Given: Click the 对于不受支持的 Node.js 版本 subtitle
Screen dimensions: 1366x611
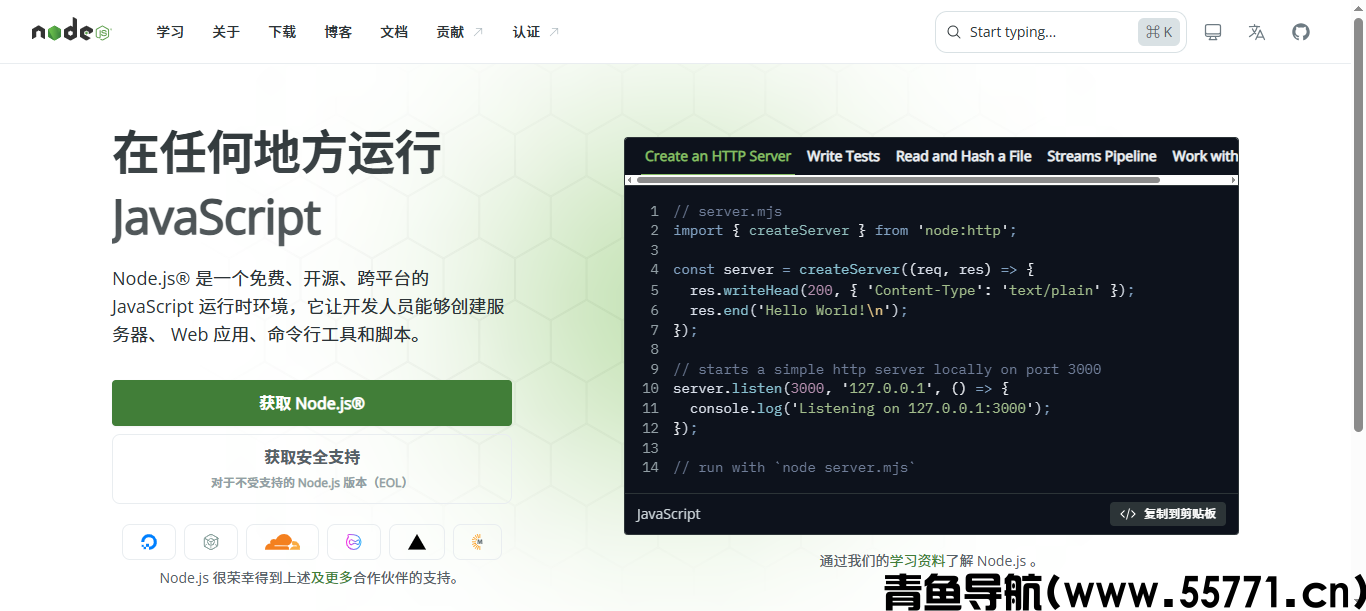Looking at the screenshot, I should click(x=309, y=483).
